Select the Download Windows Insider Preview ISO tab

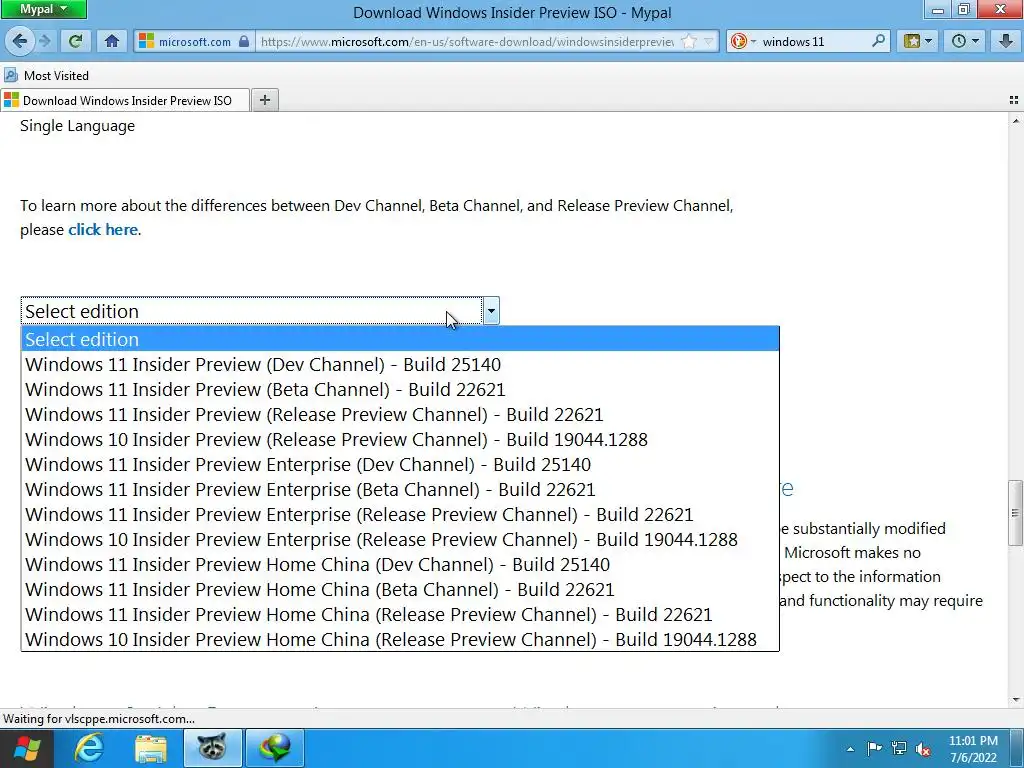coord(125,101)
